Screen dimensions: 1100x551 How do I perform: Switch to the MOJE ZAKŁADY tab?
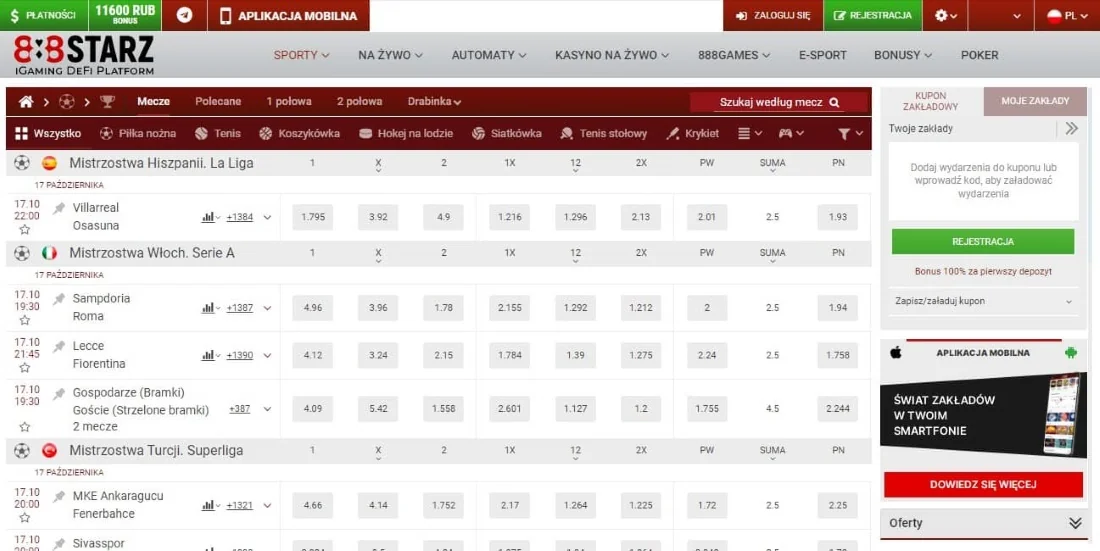pyautogui.click(x=1035, y=101)
